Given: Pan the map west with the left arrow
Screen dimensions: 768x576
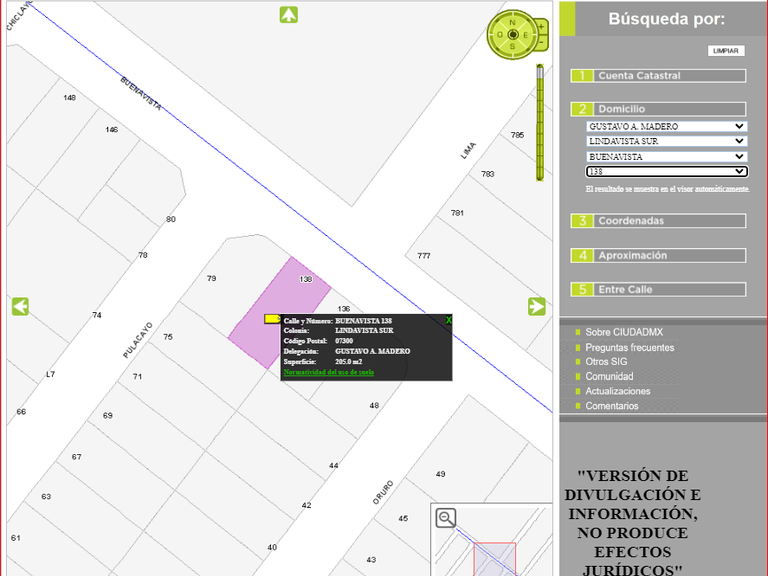Looking at the screenshot, I should coord(20,306).
